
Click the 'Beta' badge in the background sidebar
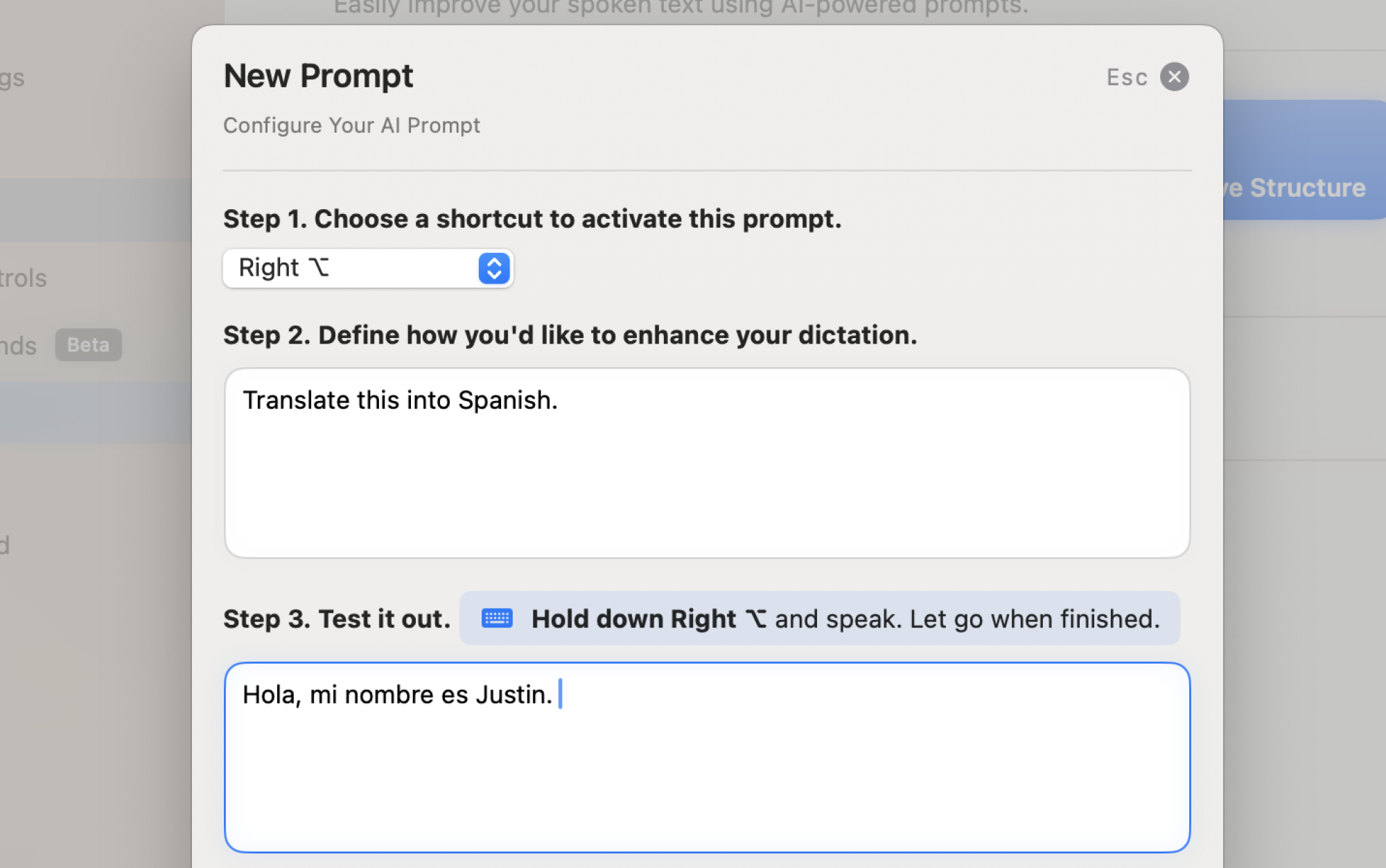89,345
